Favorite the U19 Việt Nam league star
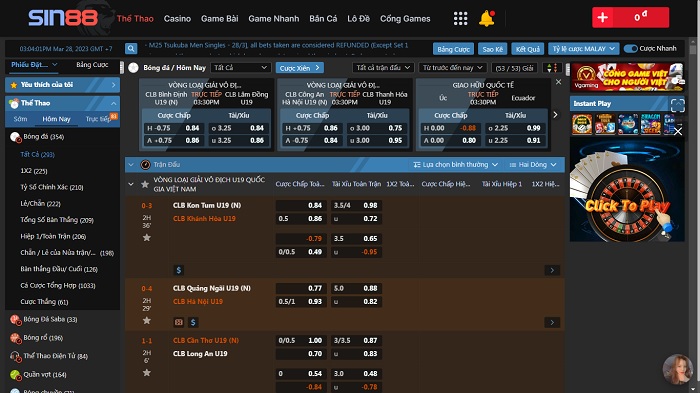 [145, 184]
